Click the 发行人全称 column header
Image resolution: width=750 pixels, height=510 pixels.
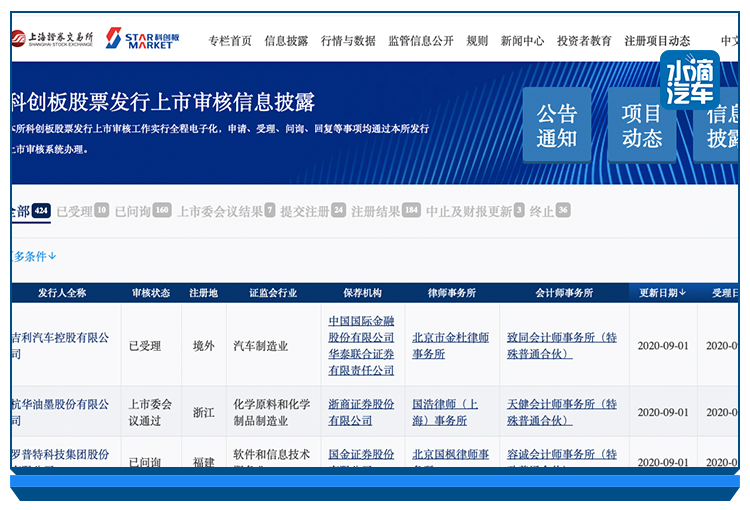tap(62, 293)
